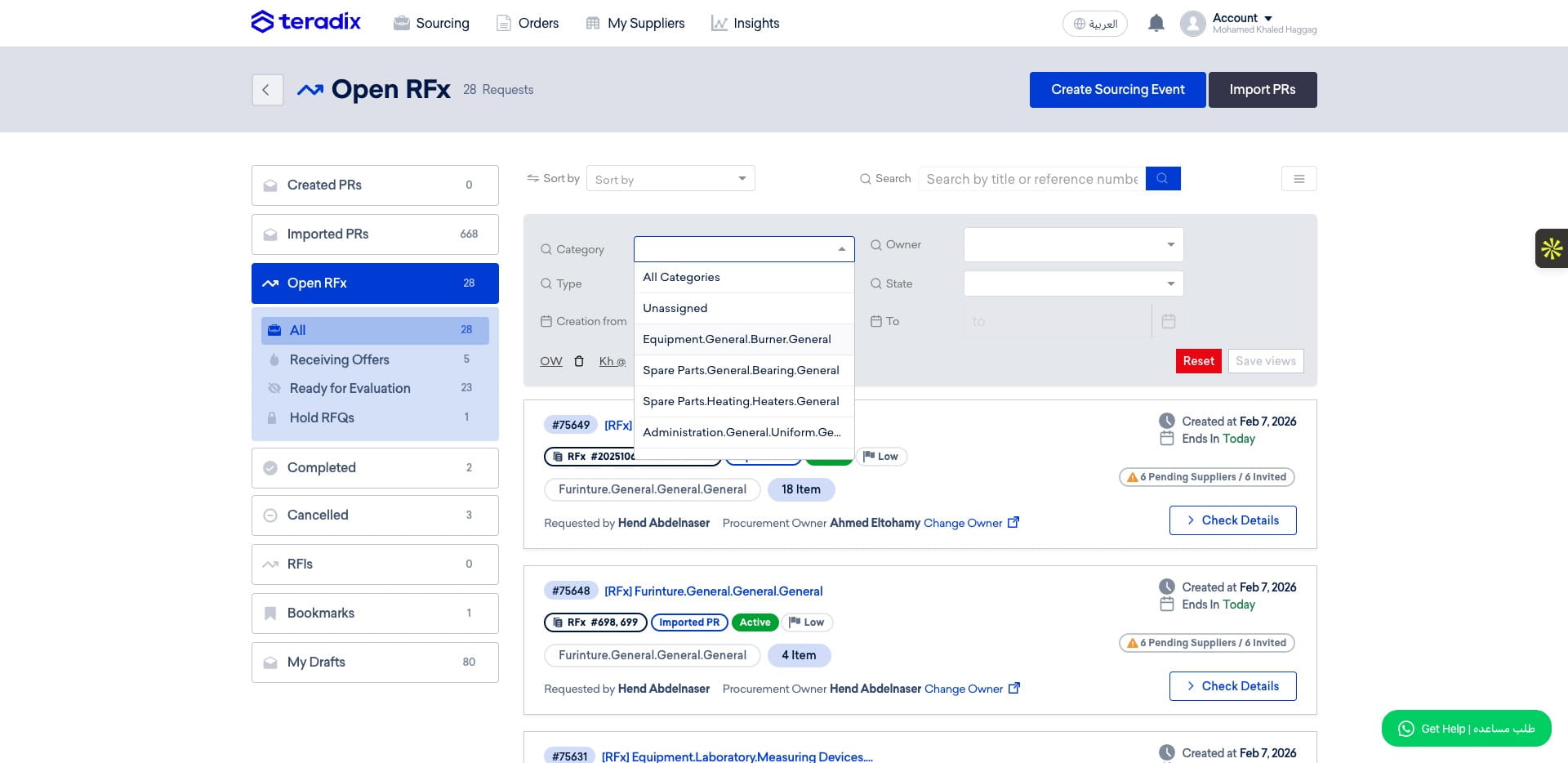This screenshot has width=1568, height=763.
Task: Open Equipment.Laboratory.Measuring Devices request #75631
Action: click(x=737, y=756)
